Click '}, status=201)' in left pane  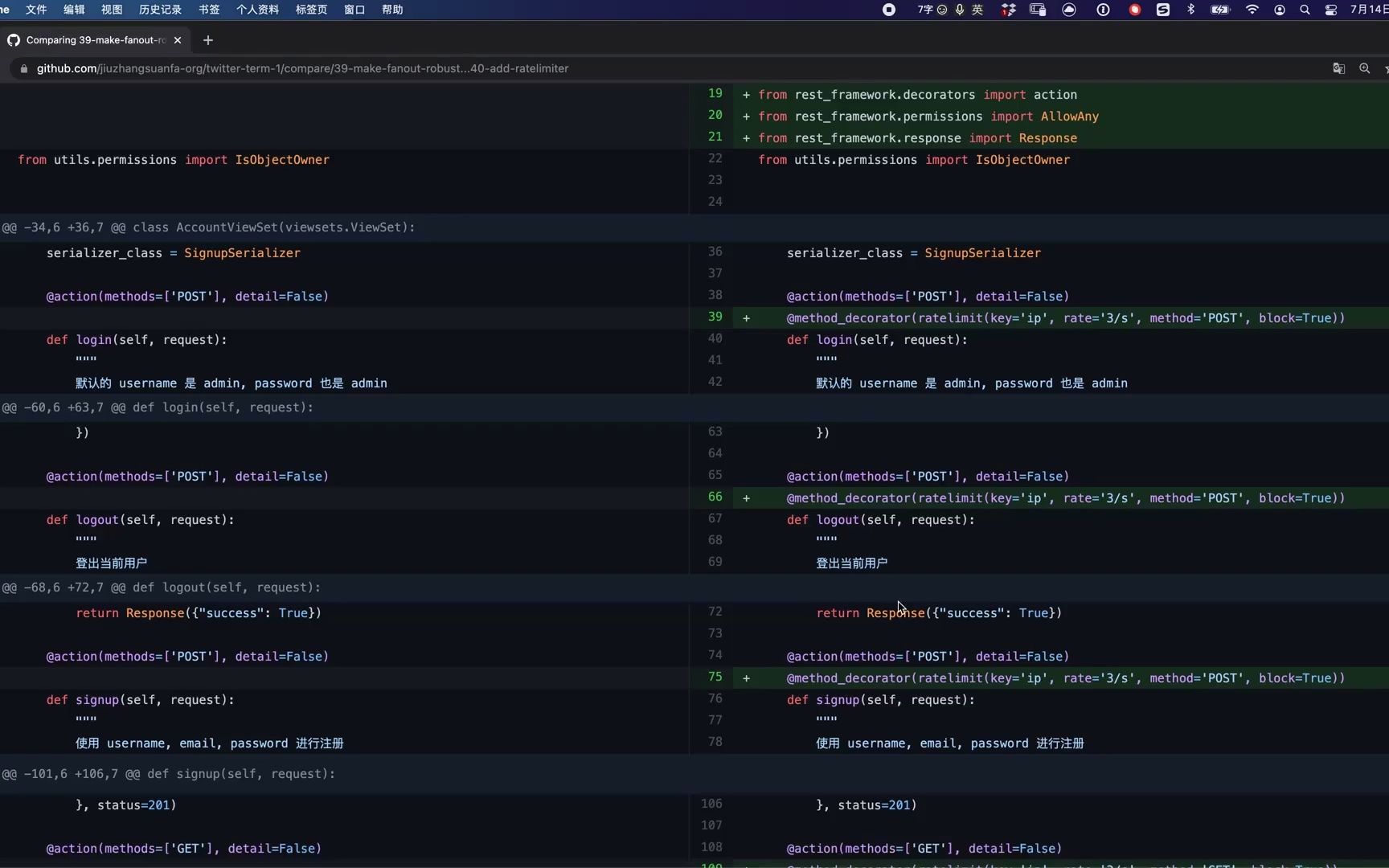coord(126,805)
